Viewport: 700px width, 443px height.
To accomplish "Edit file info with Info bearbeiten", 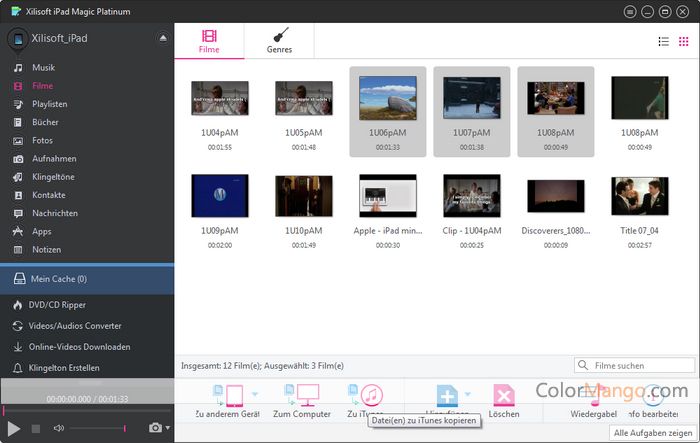I will click(653, 401).
